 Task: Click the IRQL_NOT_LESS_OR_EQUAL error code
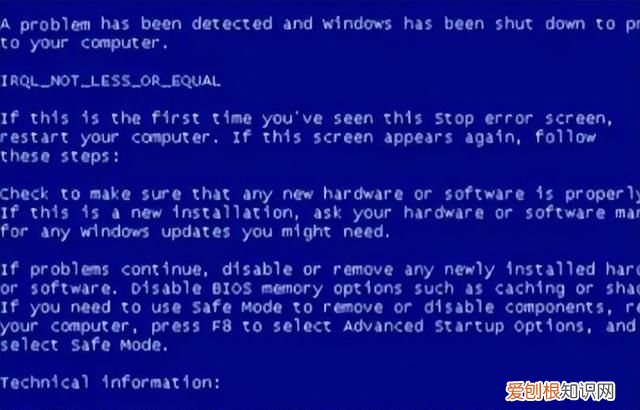(x=110, y=81)
